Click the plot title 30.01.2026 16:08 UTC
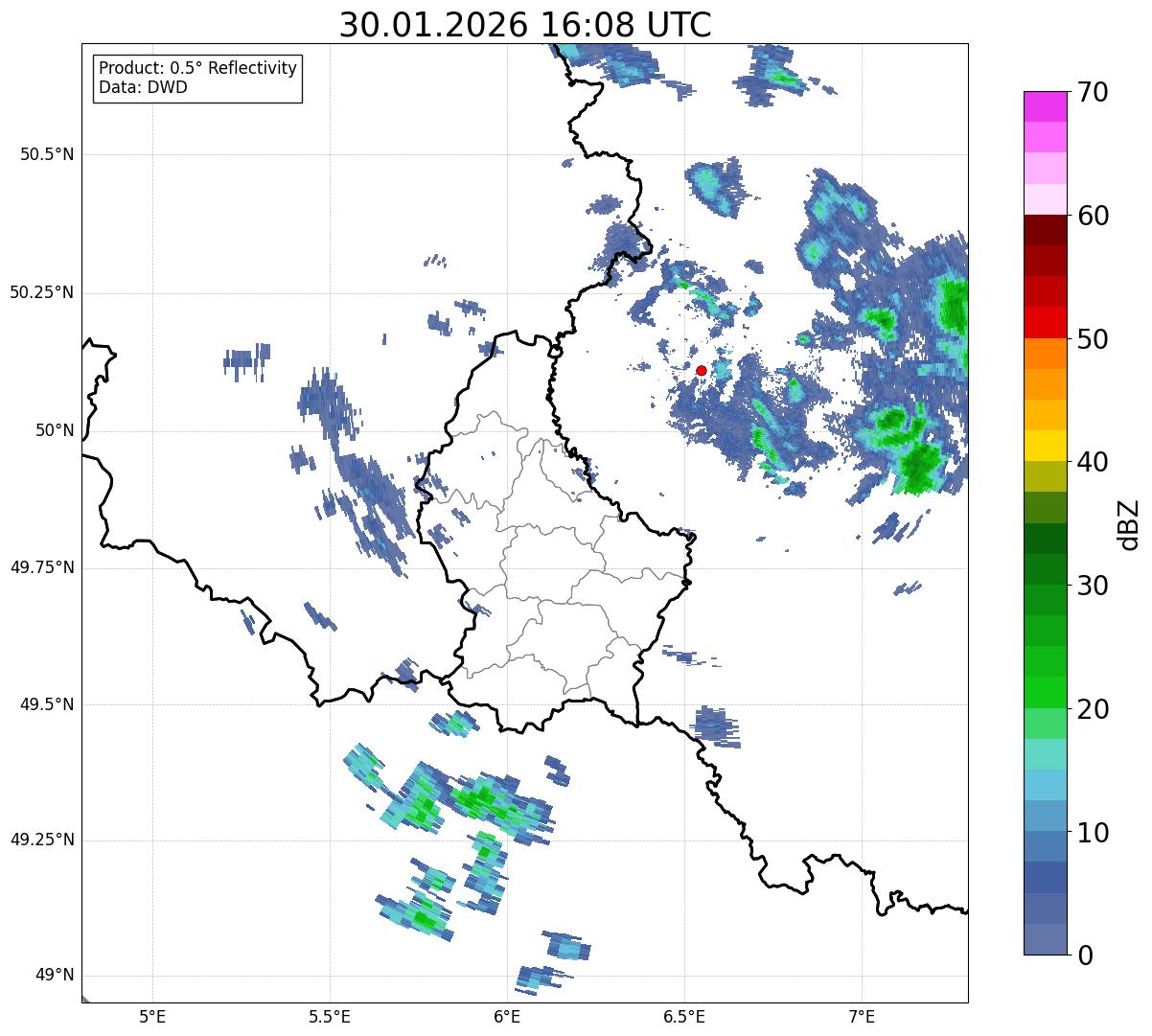Viewport: 1152px width, 1036px height. click(x=525, y=25)
